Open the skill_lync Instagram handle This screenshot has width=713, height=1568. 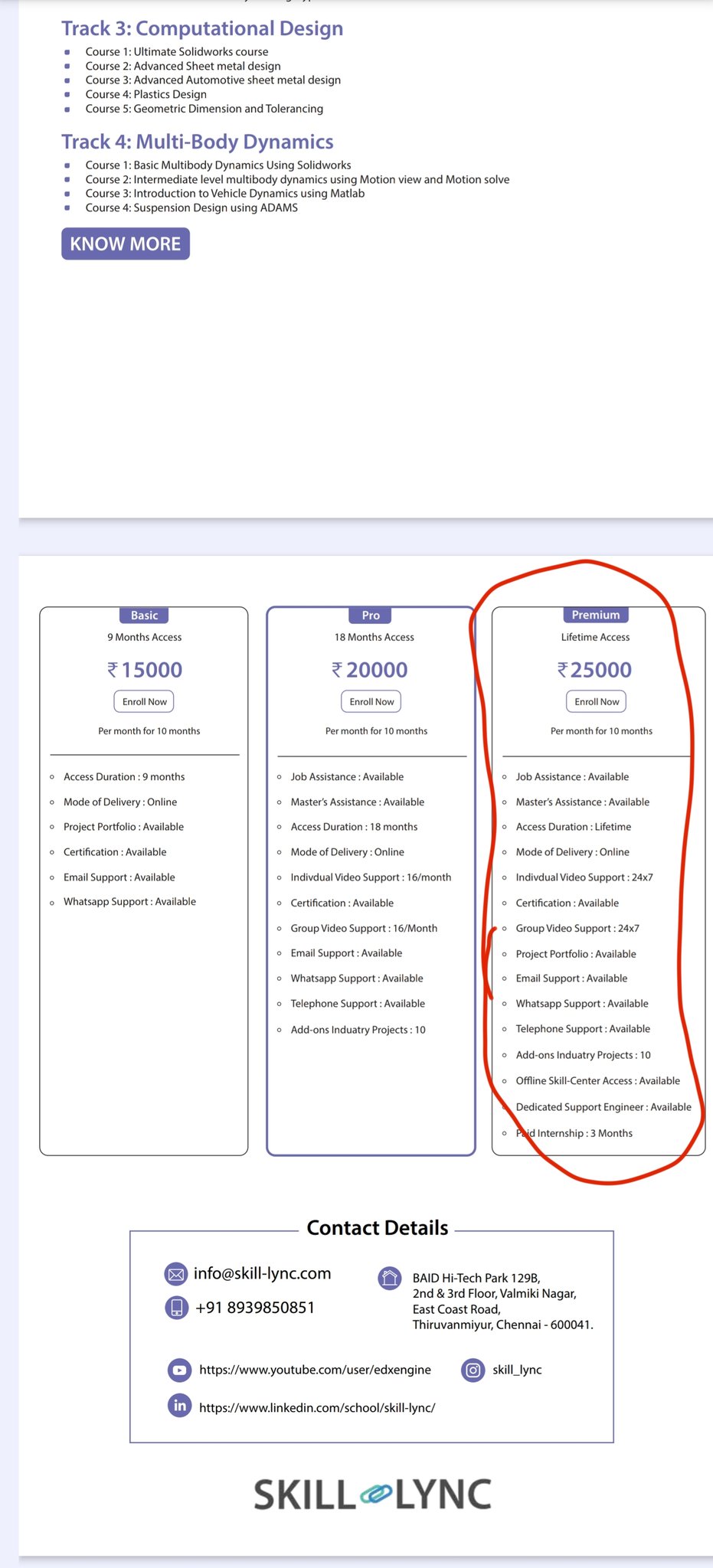(517, 1370)
